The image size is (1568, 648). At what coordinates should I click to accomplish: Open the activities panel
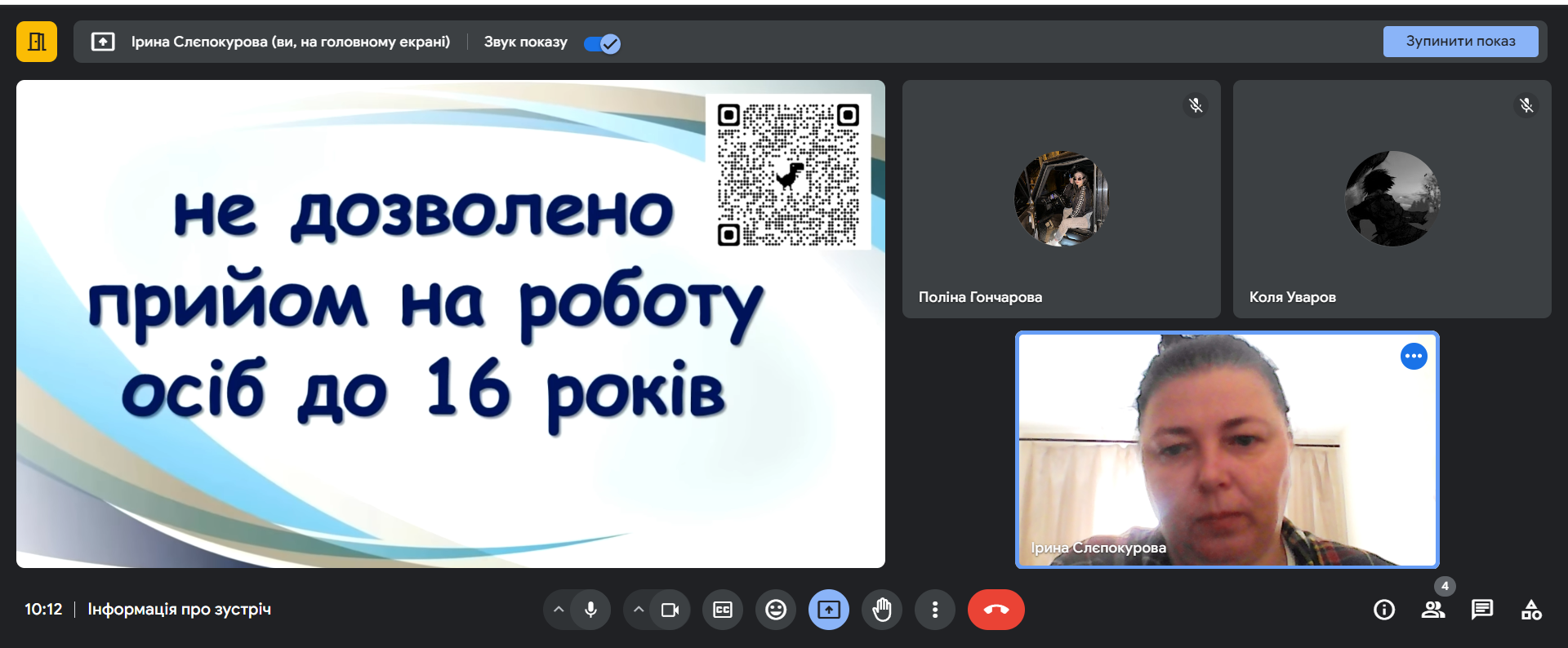coord(1531,610)
